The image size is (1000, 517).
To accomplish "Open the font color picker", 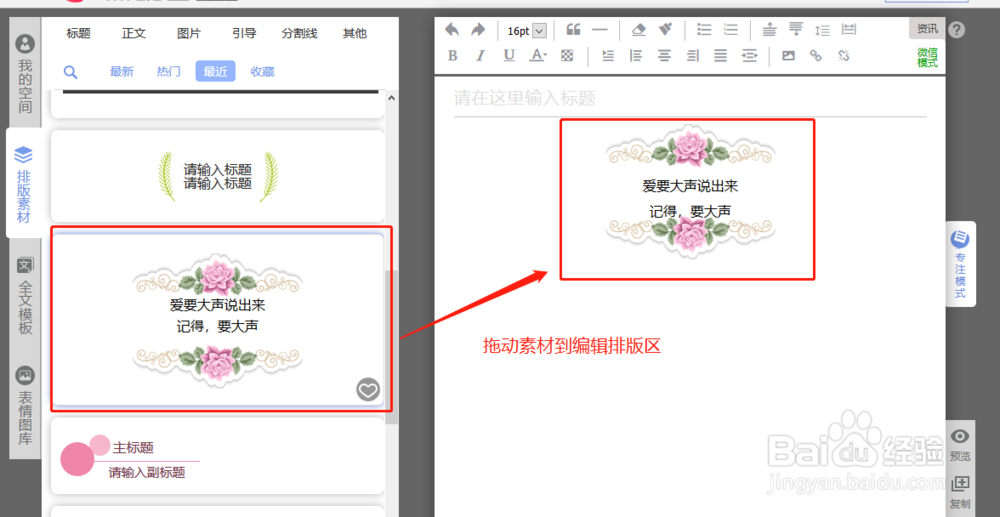I will (538, 55).
